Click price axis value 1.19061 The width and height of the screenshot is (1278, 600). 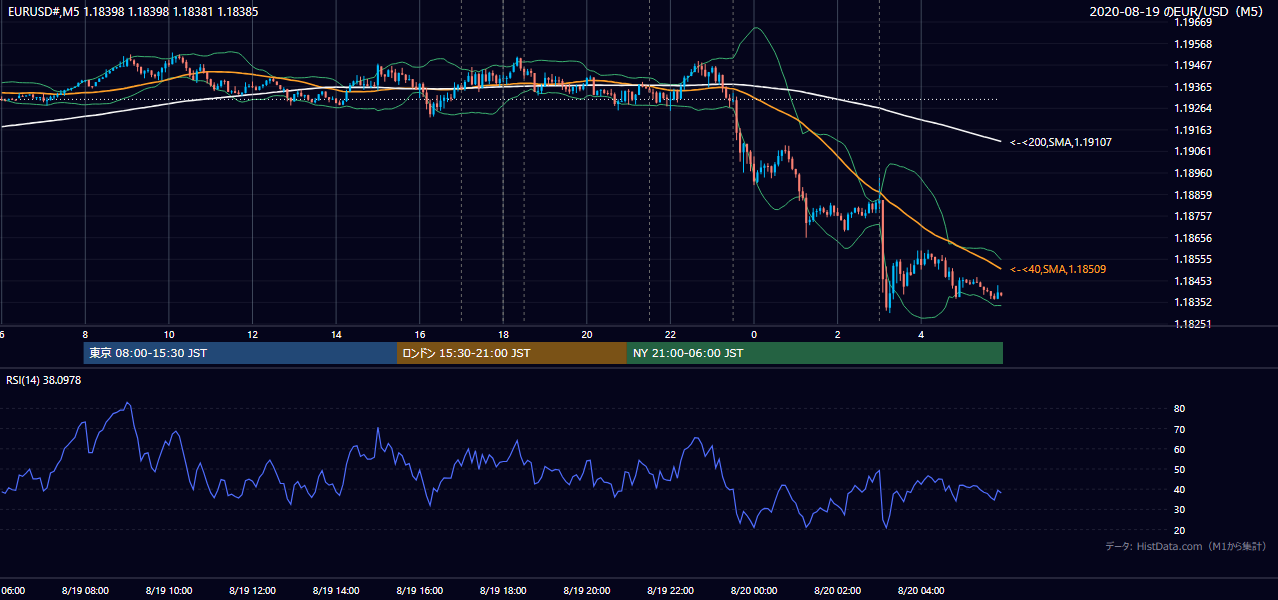[x=1192, y=152]
